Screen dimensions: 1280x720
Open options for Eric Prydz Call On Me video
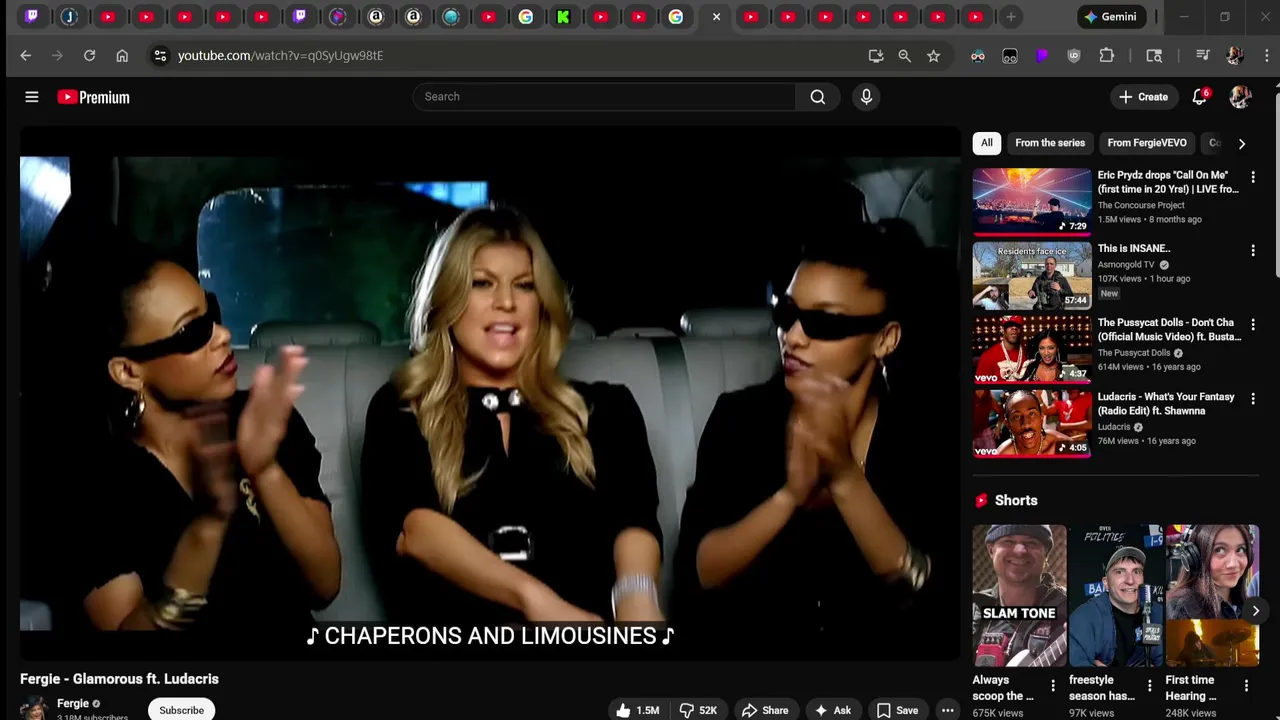(x=1253, y=177)
